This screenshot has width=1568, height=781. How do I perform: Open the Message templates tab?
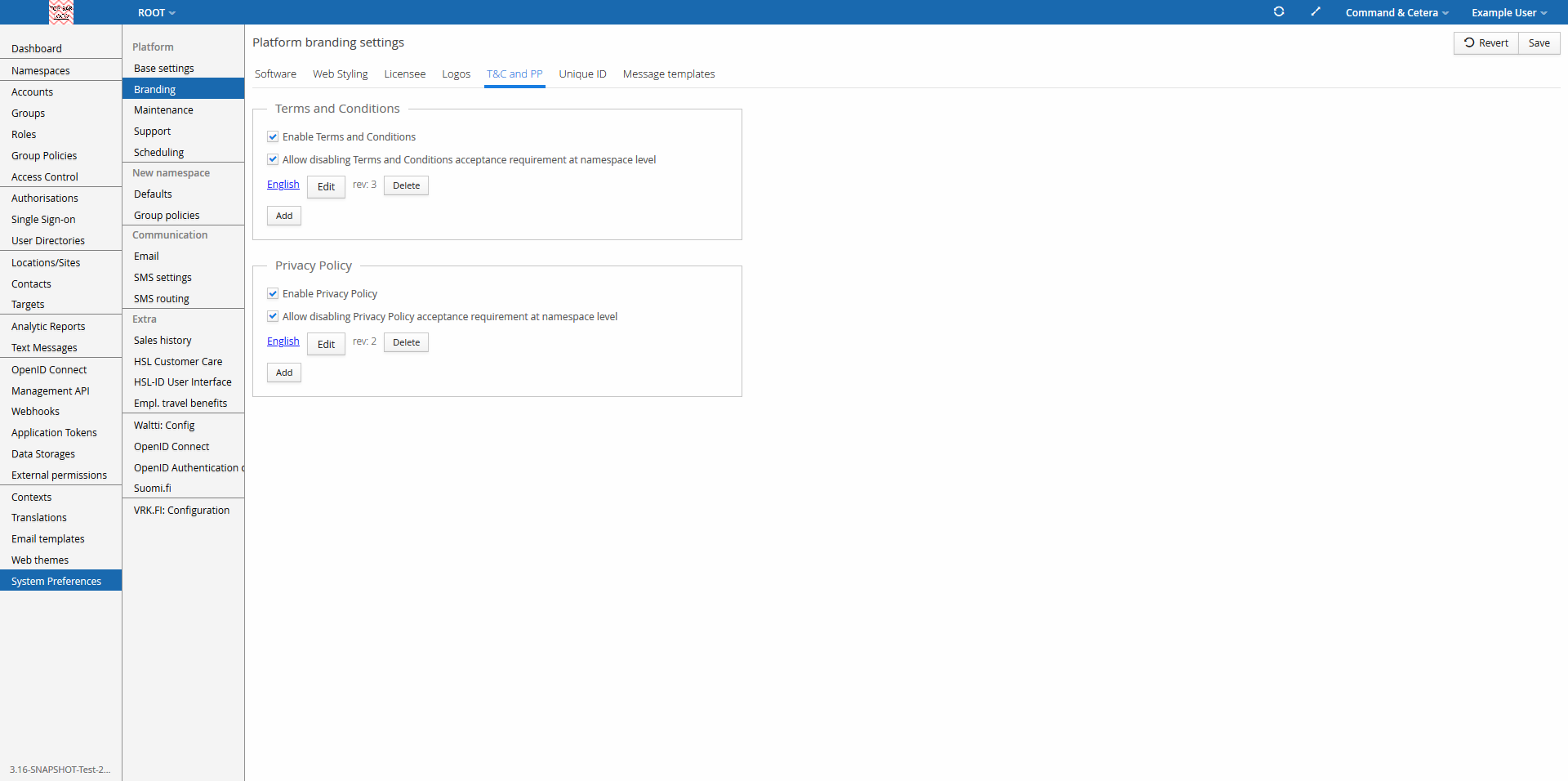668,74
